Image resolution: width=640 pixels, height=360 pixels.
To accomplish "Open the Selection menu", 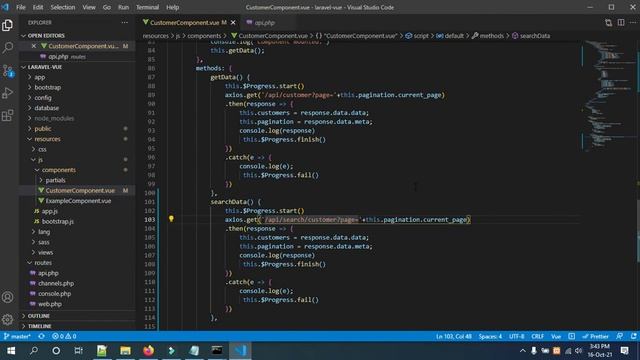I will coord(62,7).
